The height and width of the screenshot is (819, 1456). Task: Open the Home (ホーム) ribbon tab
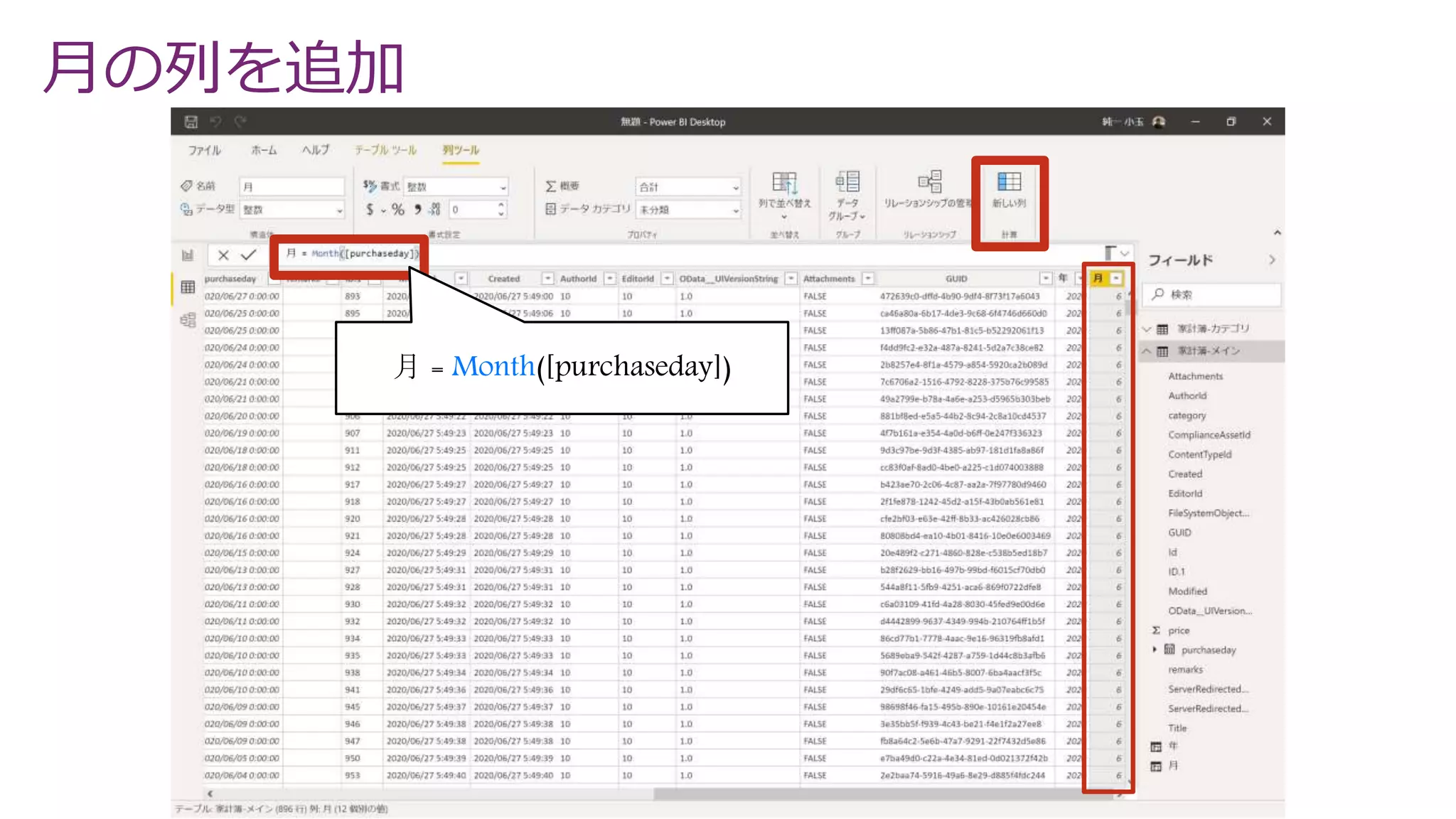(264, 150)
